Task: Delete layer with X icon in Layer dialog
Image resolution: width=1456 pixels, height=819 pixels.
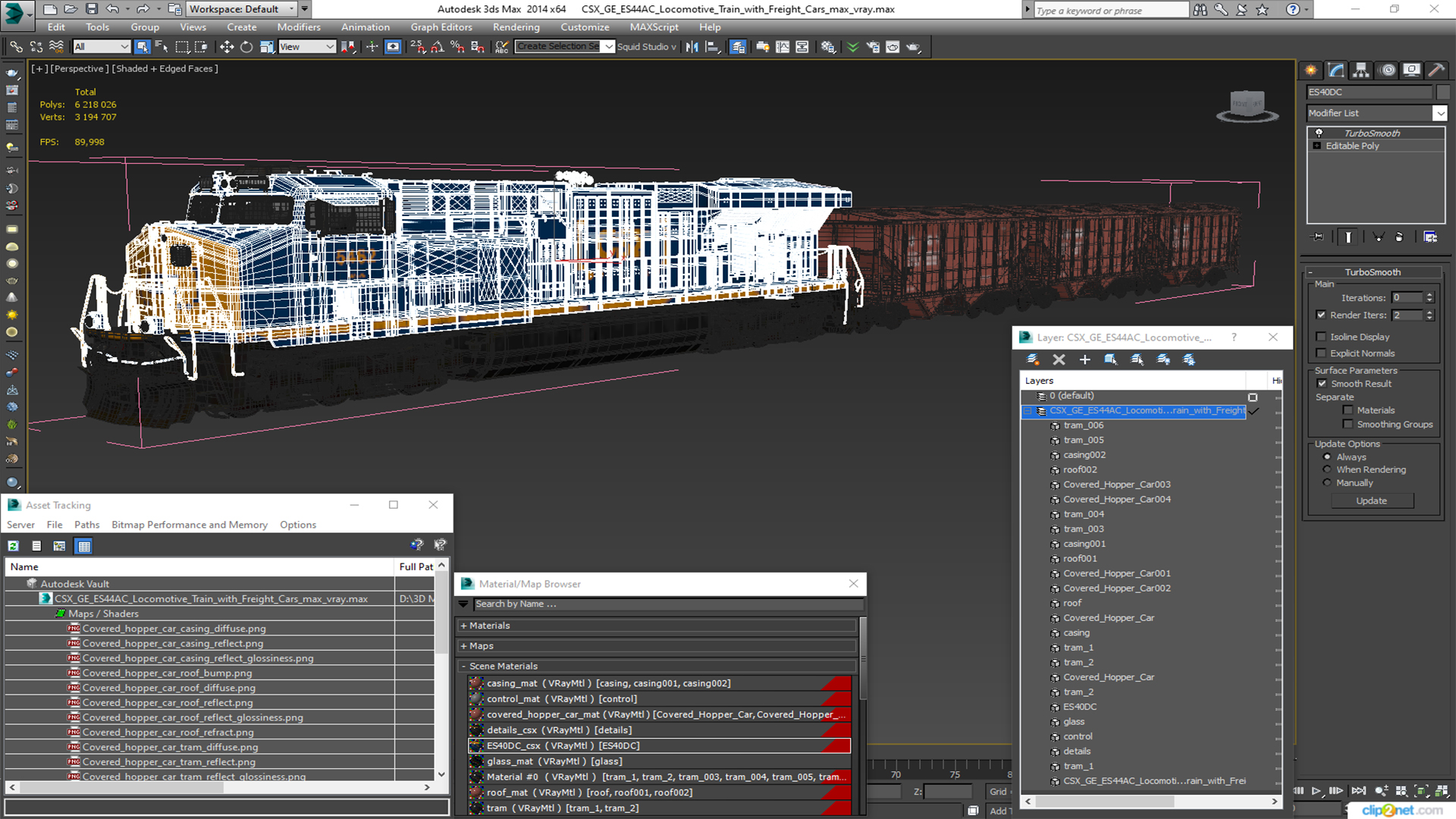Action: [x=1059, y=359]
